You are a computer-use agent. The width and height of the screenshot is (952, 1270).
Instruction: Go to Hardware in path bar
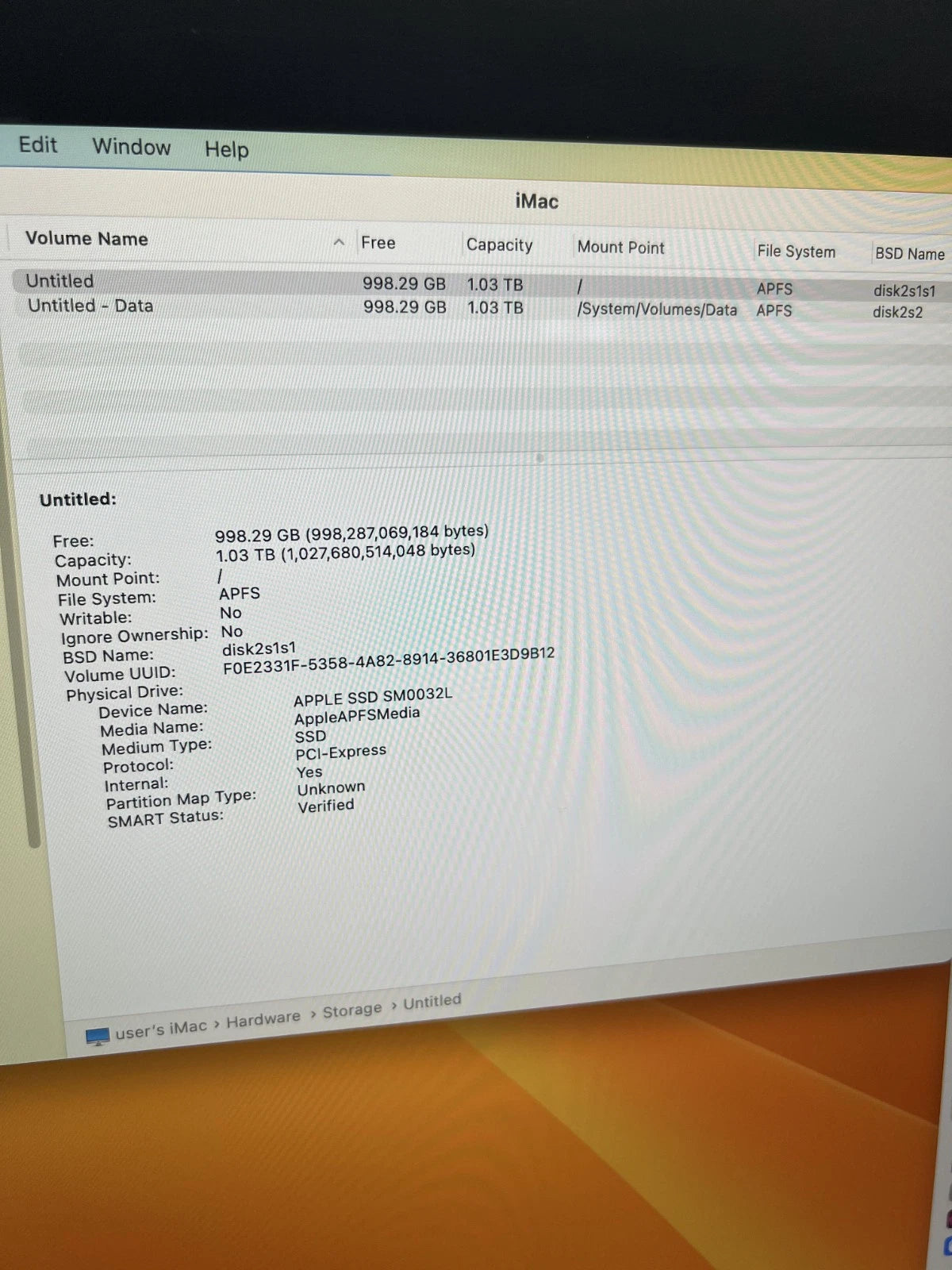tap(263, 1018)
